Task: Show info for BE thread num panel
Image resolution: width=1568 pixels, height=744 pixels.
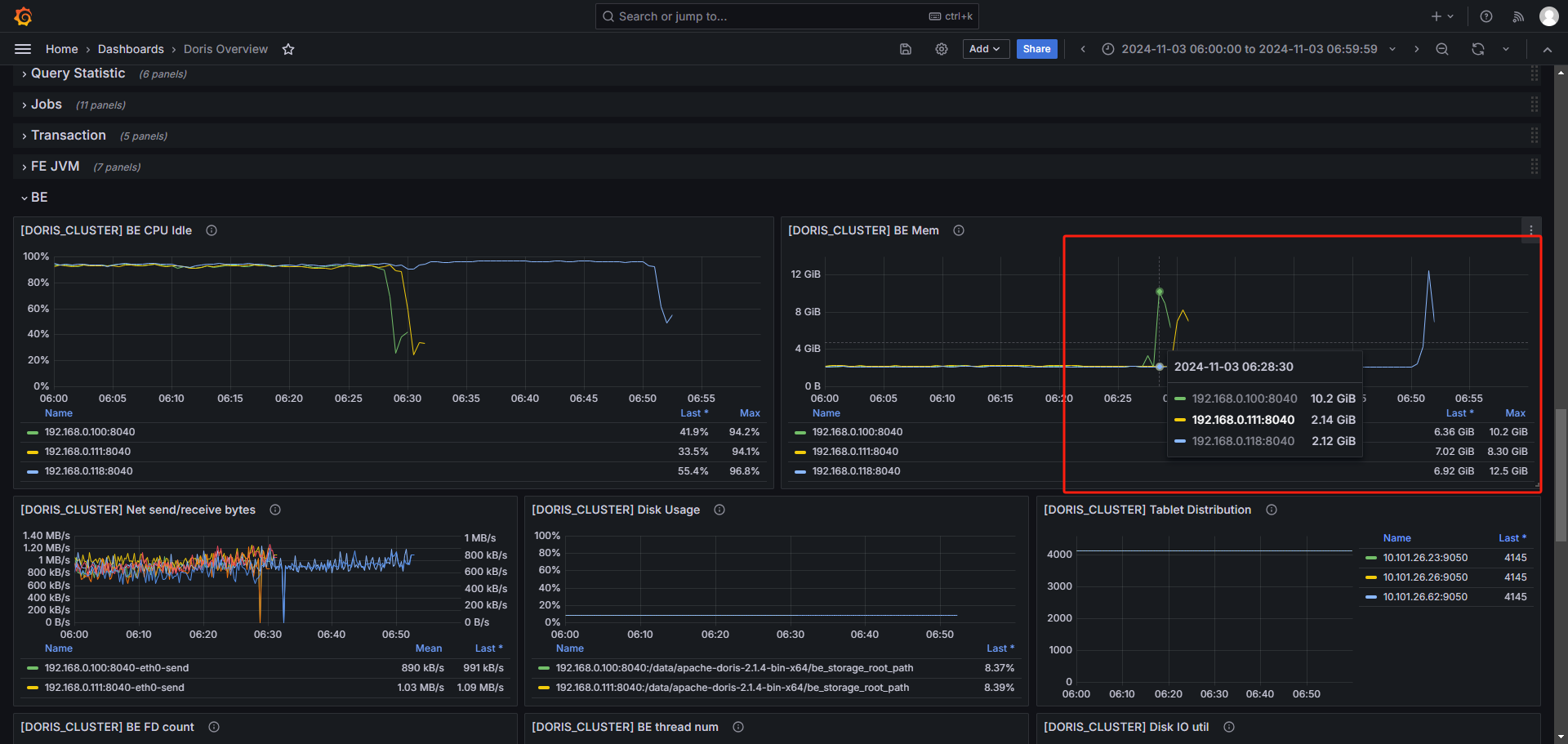Action: click(738, 727)
